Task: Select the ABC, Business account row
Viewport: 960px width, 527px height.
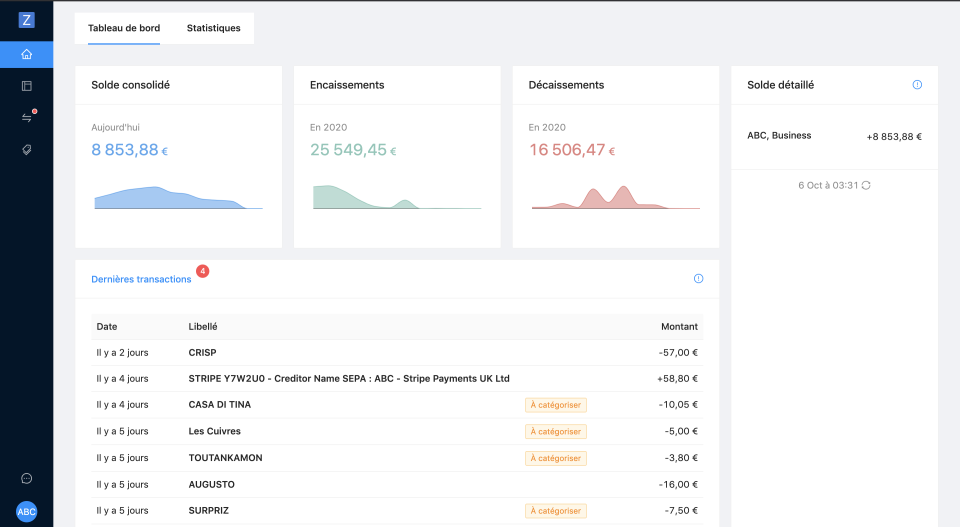Action: pos(834,136)
